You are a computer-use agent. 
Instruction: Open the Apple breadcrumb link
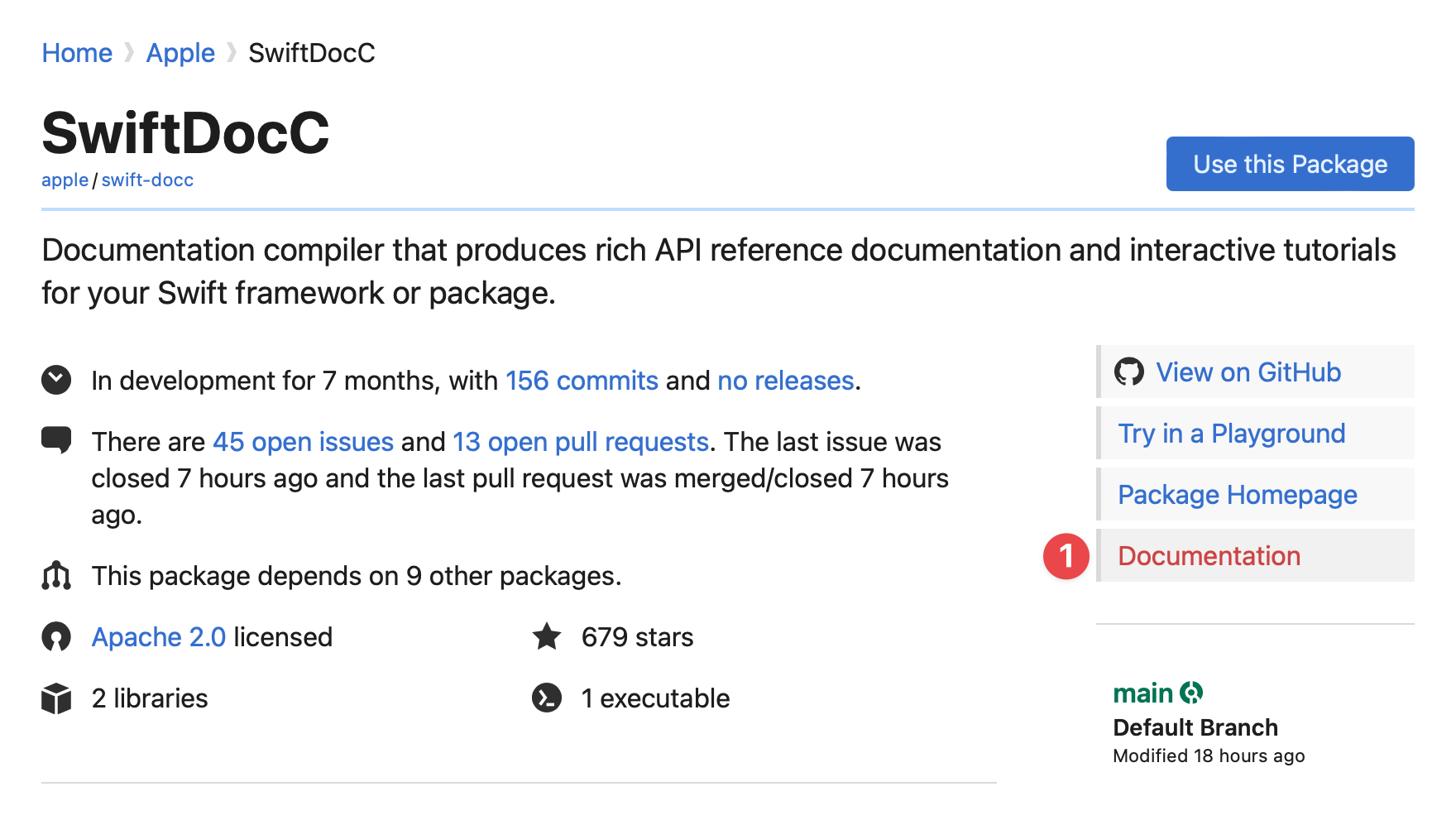(x=180, y=53)
